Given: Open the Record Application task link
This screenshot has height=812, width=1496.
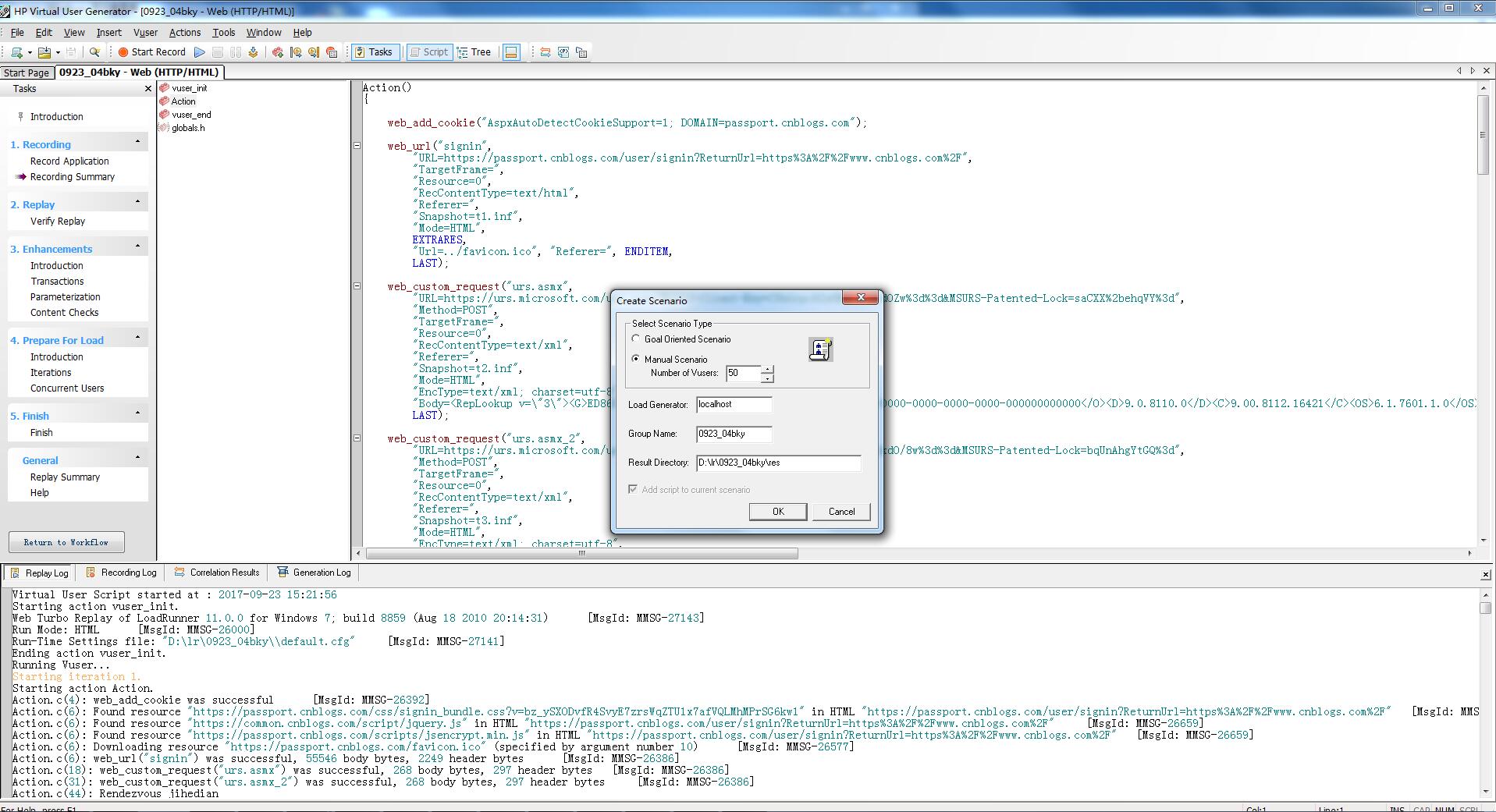Looking at the screenshot, I should point(69,161).
